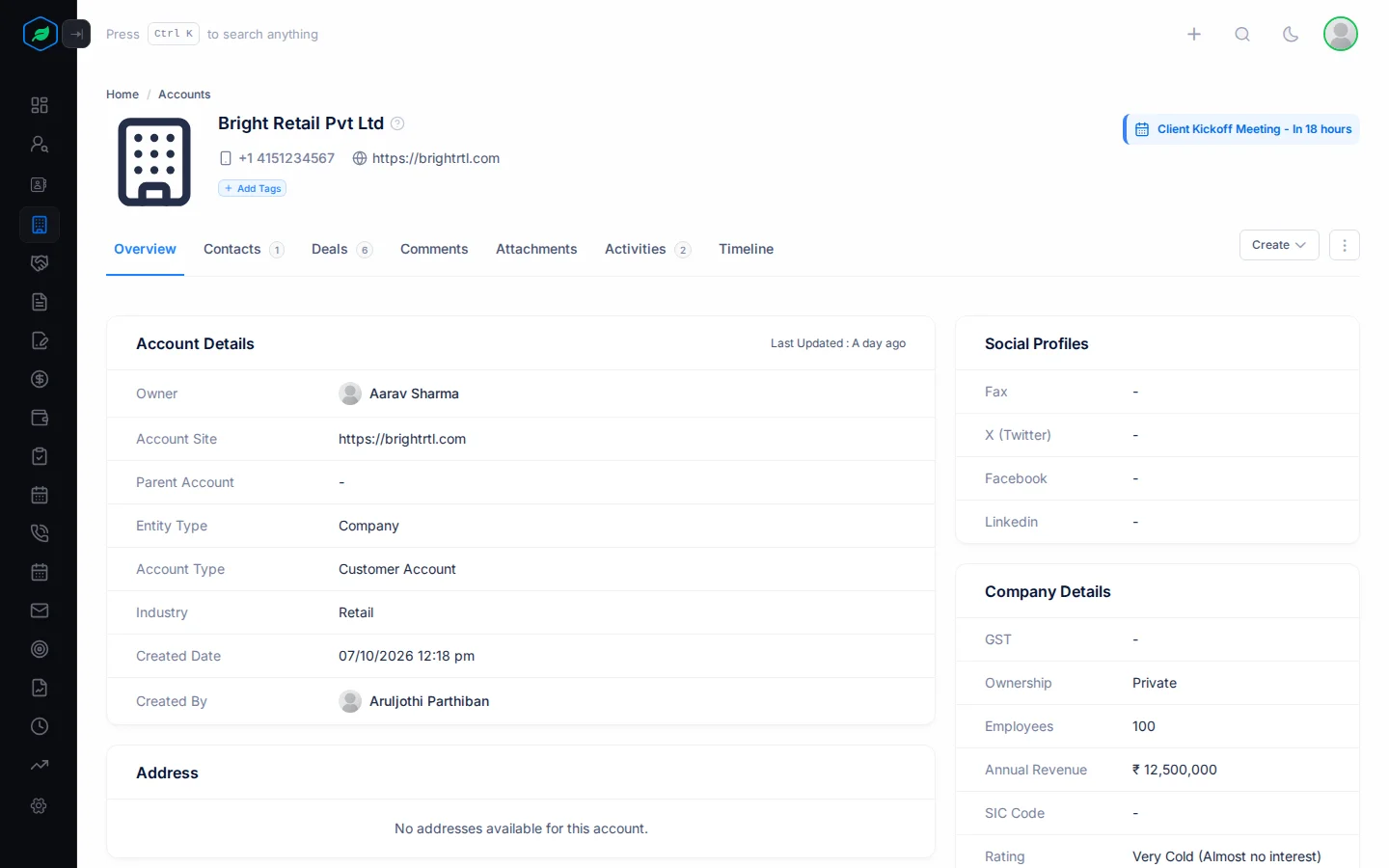Open the envelope mail icon in sidebar
1389x868 pixels.
[x=40, y=610]
